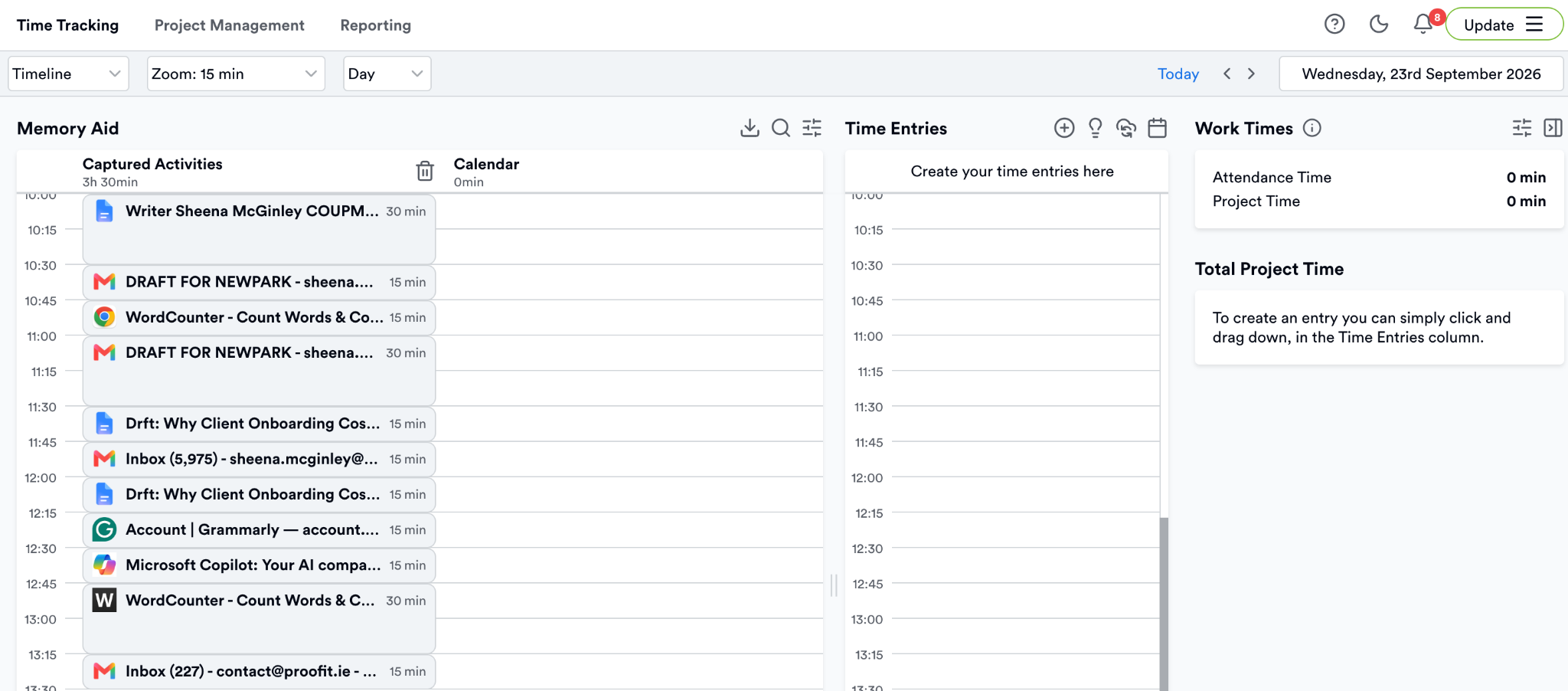
Task: Open suggestions lightbulb icon in Time Entries
Action: coord(1096,128)
